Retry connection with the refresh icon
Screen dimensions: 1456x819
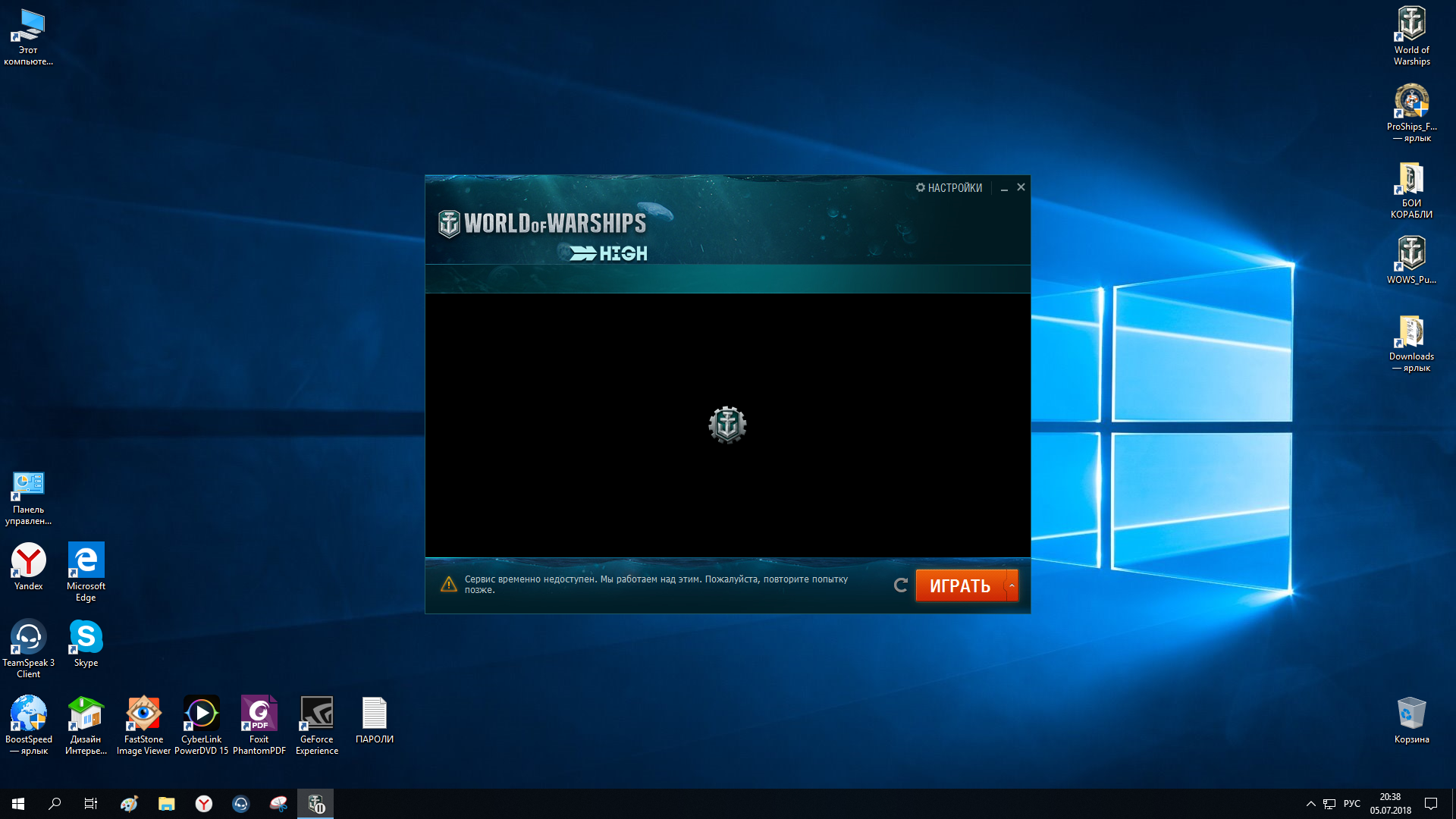[x=901, y=585]
